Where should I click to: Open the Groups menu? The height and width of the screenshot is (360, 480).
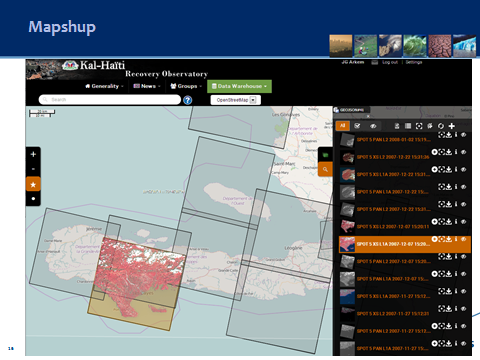click(186, 86)
